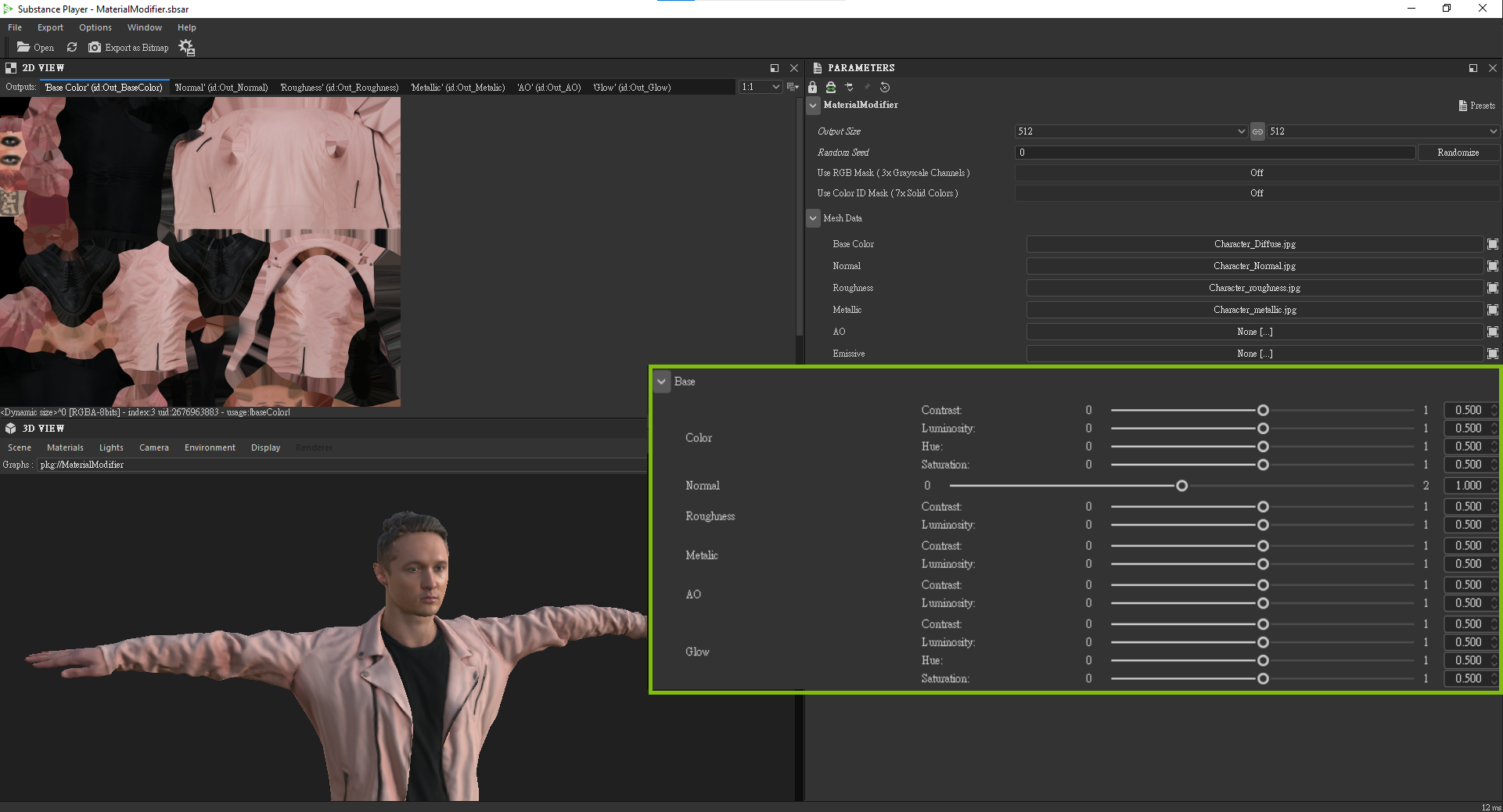The height and width of the screenshot is (812, 1503).
Task: Open the Help menu
Action: pyautogui.click(x=186, y=27)
